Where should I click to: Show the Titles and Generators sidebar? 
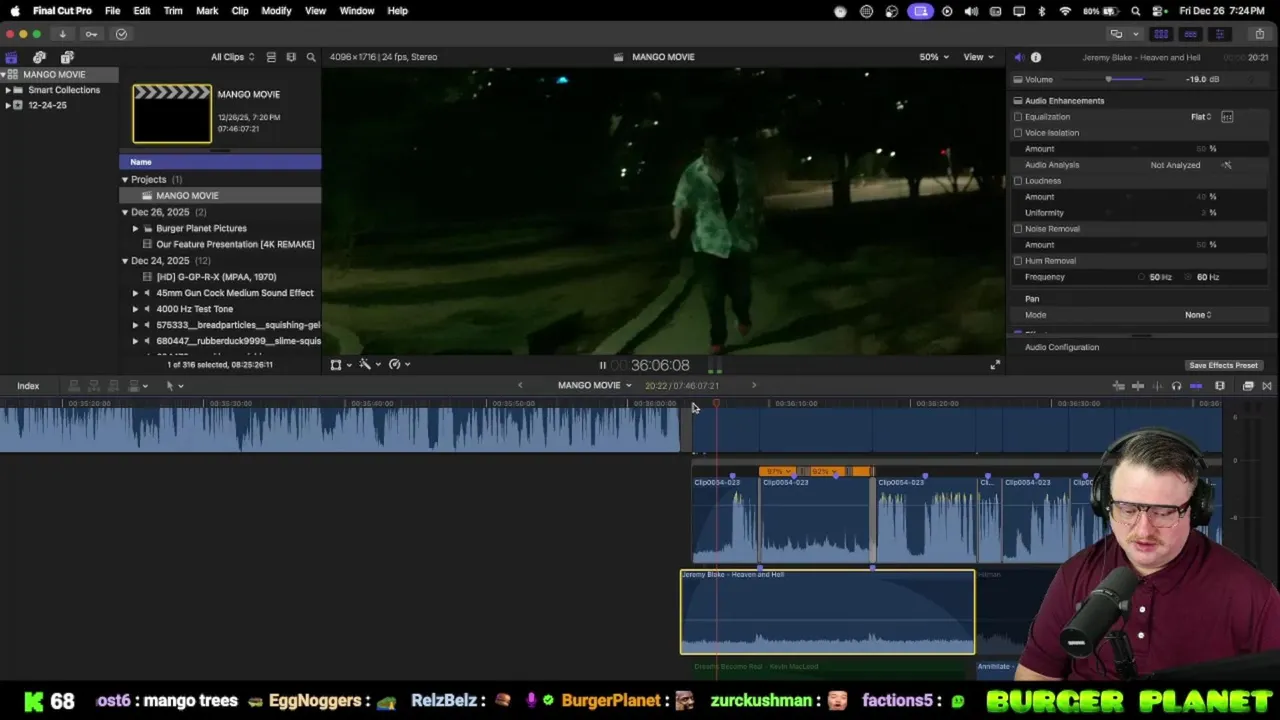click(x=67, y=57)
